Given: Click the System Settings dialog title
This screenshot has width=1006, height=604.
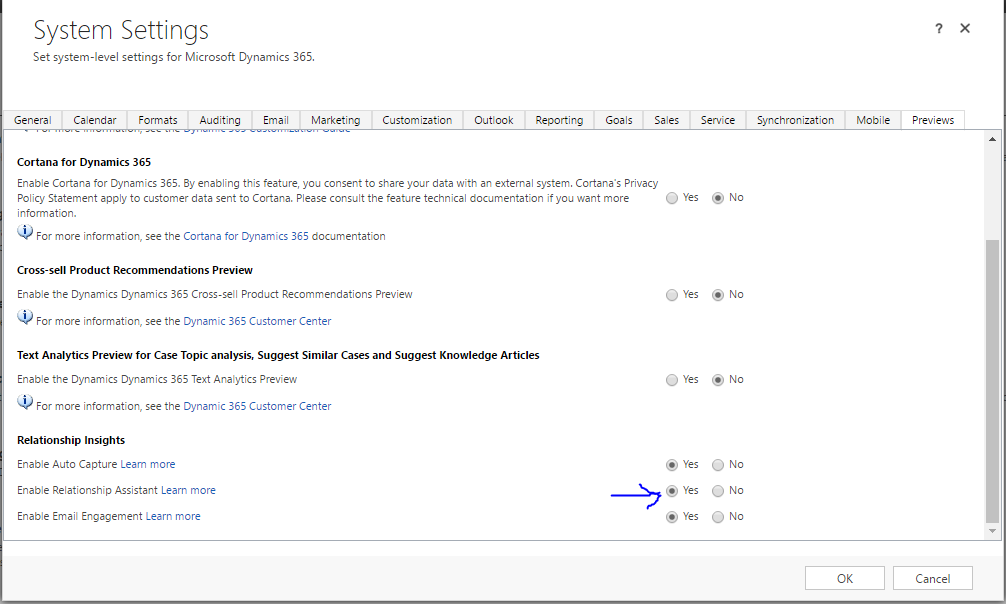Looking at the screenshot, I should click(x=121, y=30).
